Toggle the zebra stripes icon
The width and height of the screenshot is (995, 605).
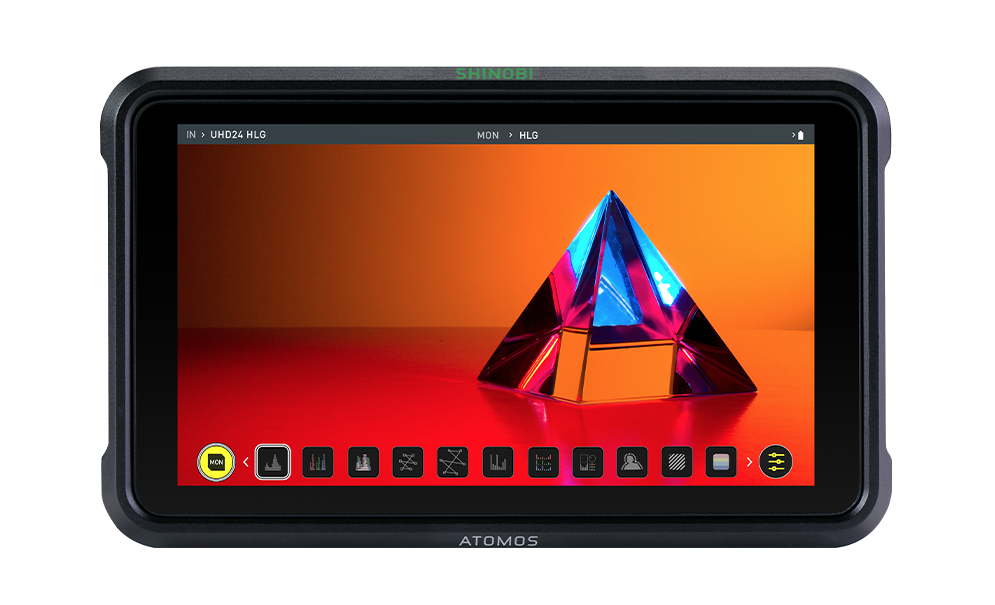pyautogui.click(x=677, y=462)
